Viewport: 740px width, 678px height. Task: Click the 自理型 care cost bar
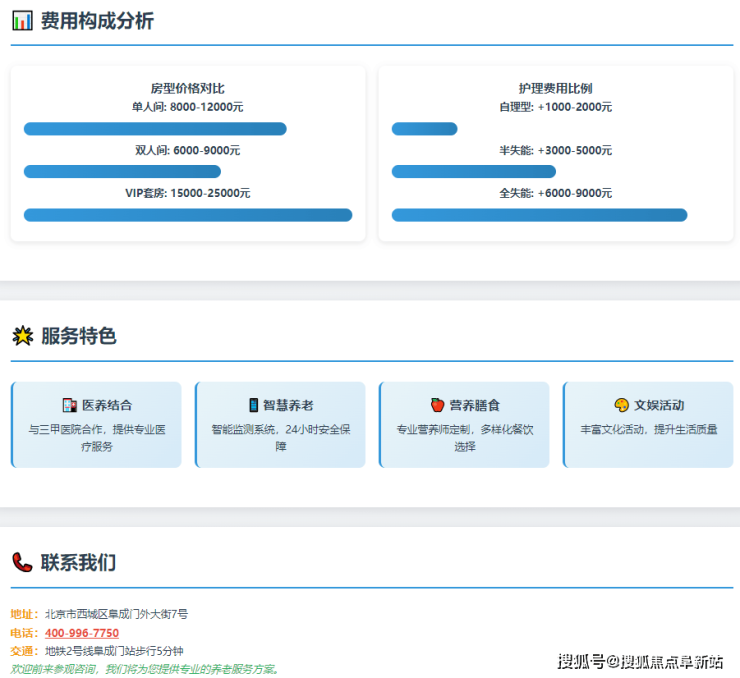pos(424,129)
